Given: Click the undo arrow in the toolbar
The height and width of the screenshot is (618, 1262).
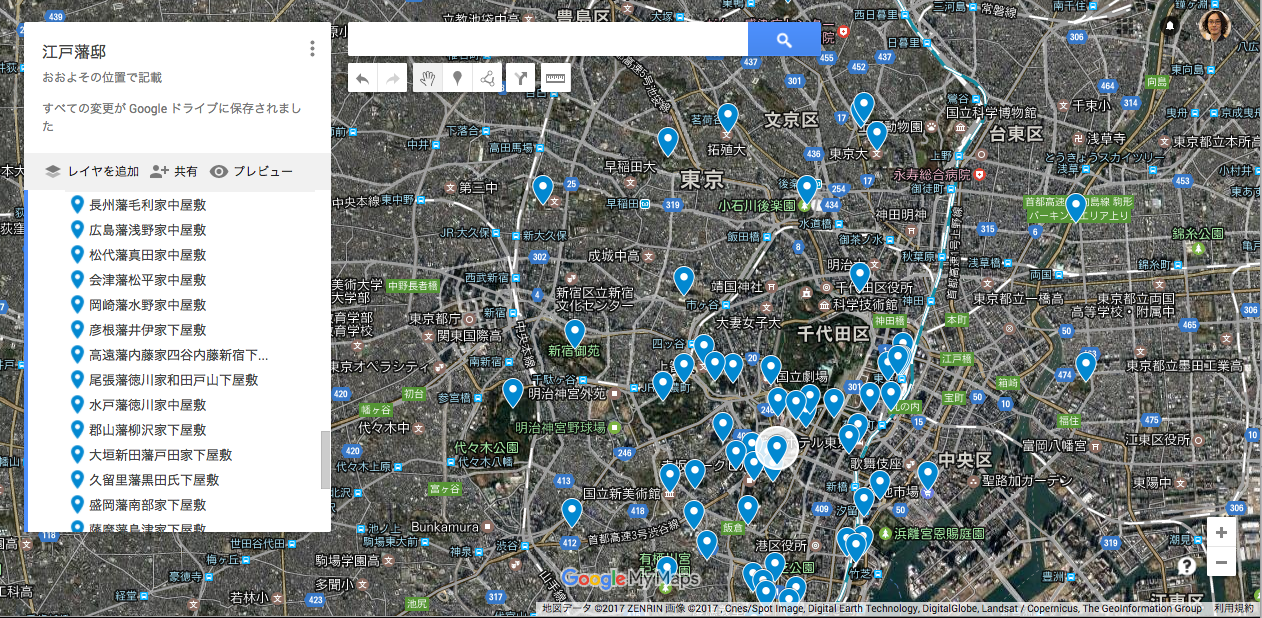Looking at the screenshot, I should pyautogui.click(x=363, y=78).
